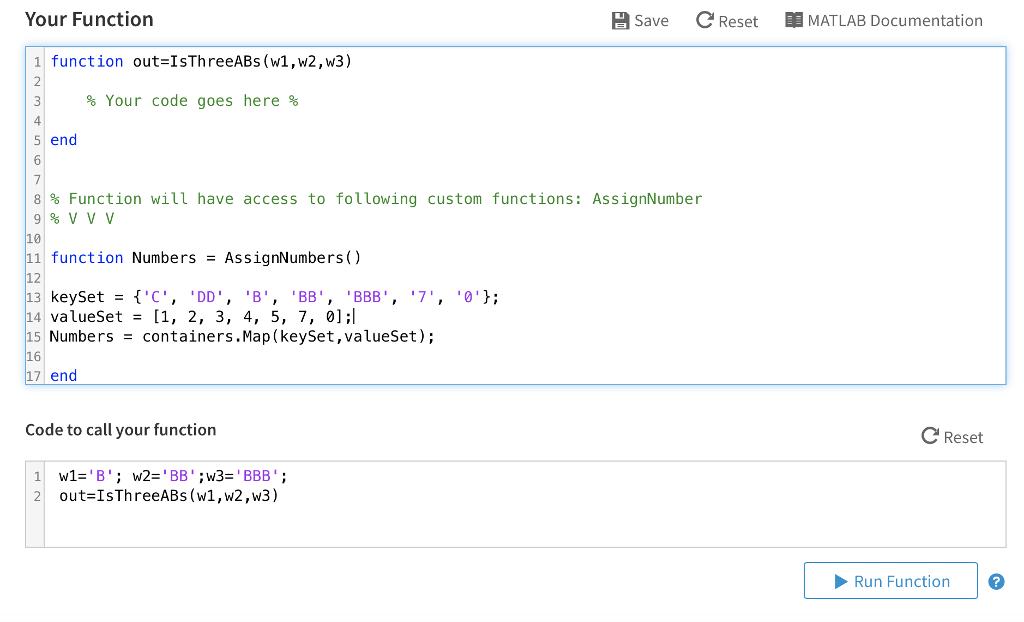
Task: Click the containers.Map line of code
Action: pos(242,337)
